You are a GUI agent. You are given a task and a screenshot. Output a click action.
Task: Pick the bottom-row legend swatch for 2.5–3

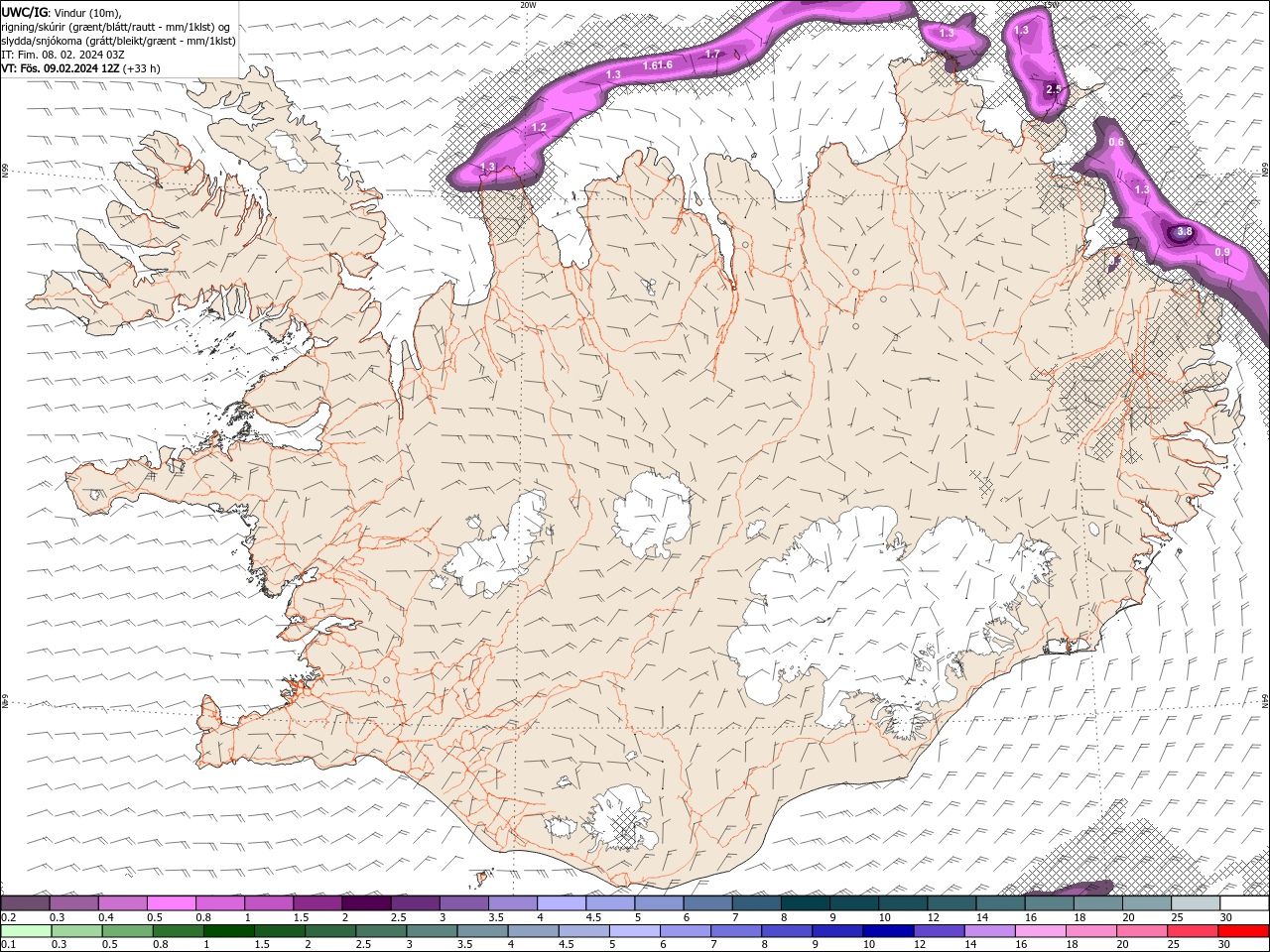click(x=382, y=930)
